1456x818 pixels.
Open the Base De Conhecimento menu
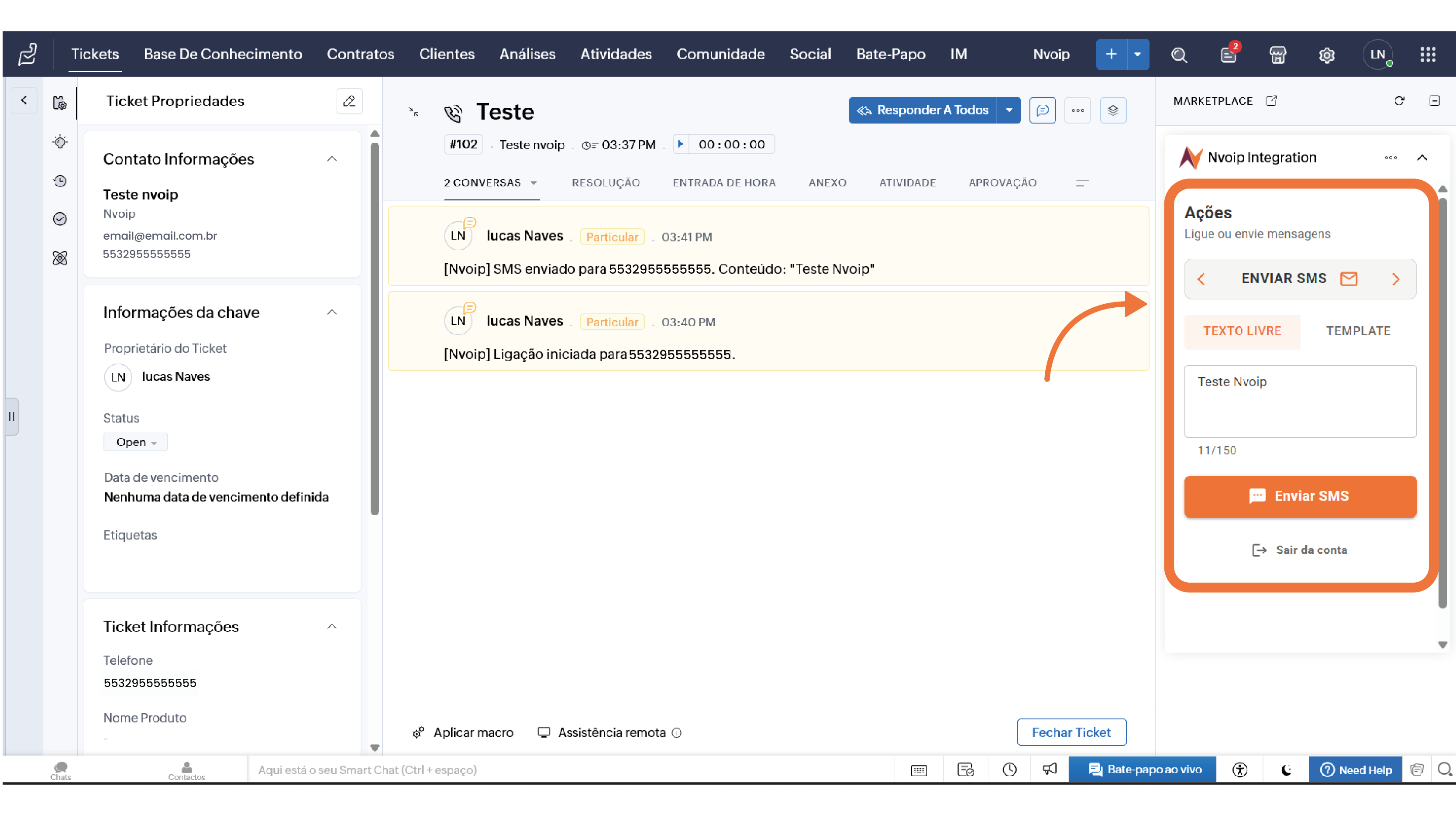[223, 54]
